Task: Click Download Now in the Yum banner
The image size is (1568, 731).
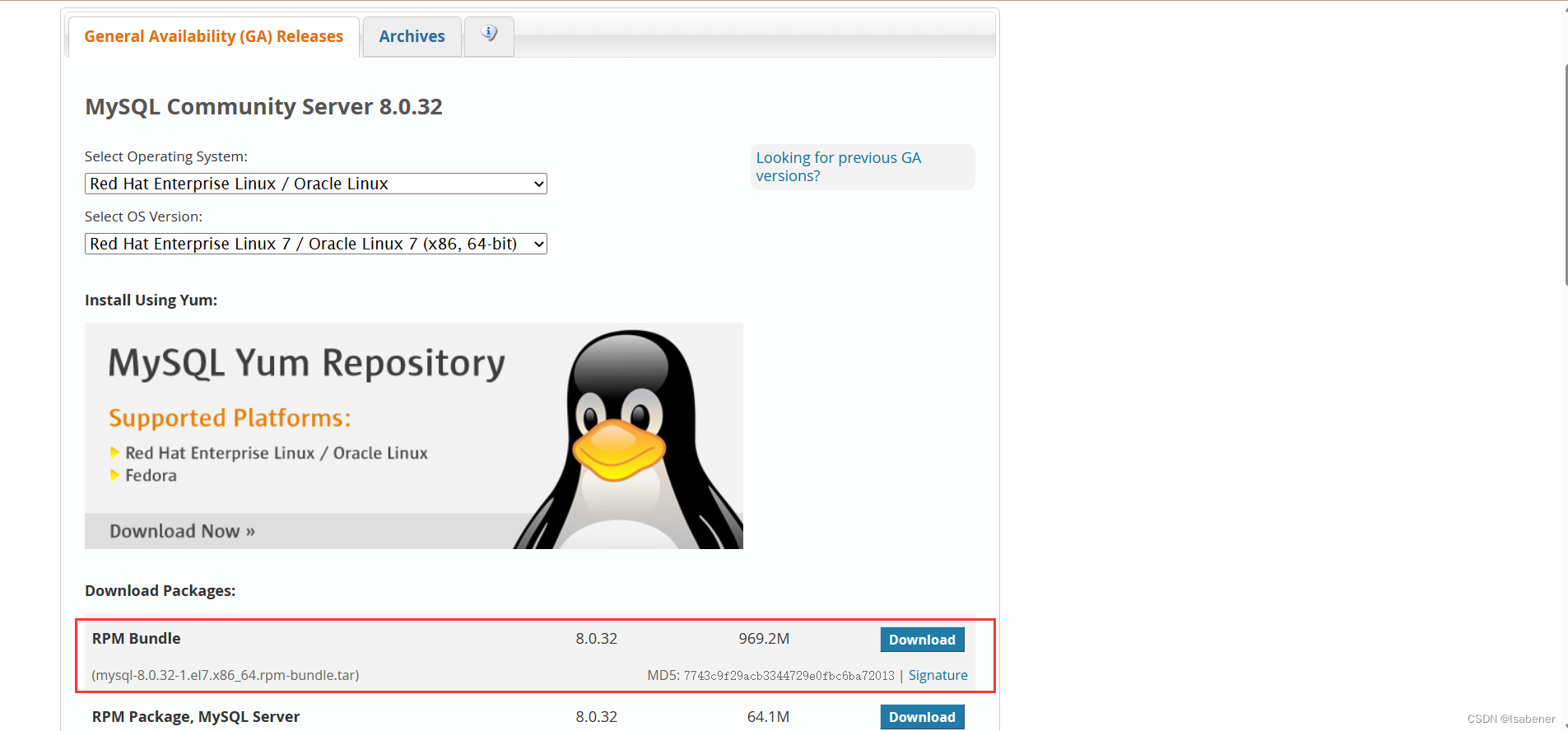Action: click(183, 531)
